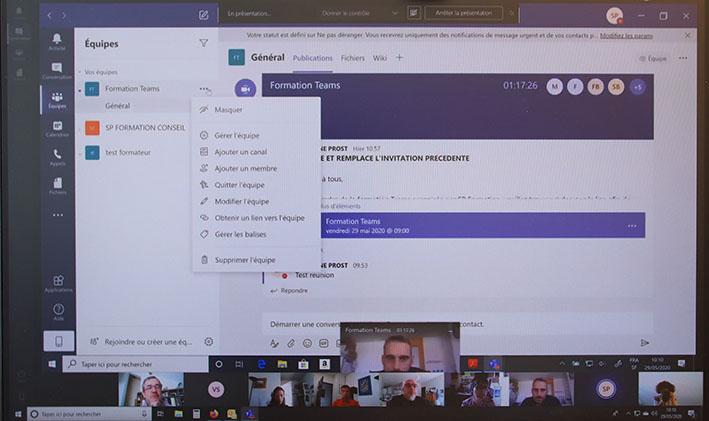This screenshot has width=709, height=421.
Task: Collapse the Formation Teams team
Action: click(x=80, y=90)
